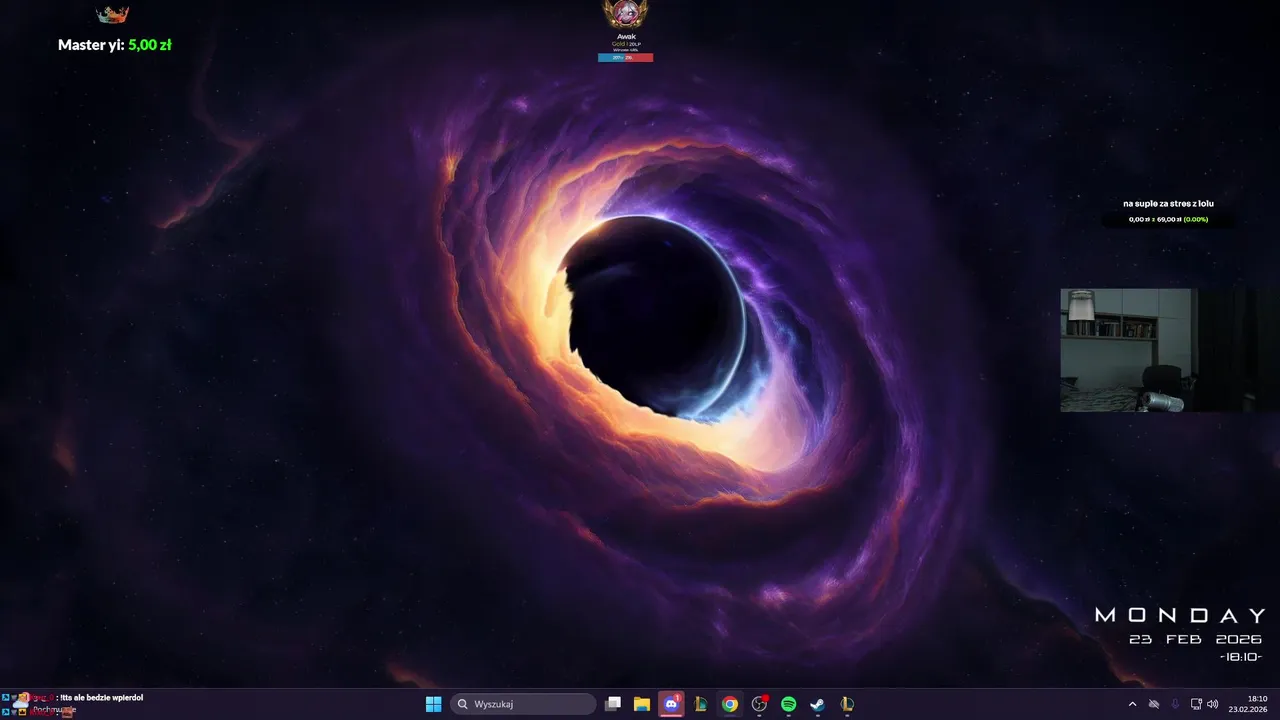Click the microphone tray icon
This screenshot has width=1280, height=720.
point(1175,704)
